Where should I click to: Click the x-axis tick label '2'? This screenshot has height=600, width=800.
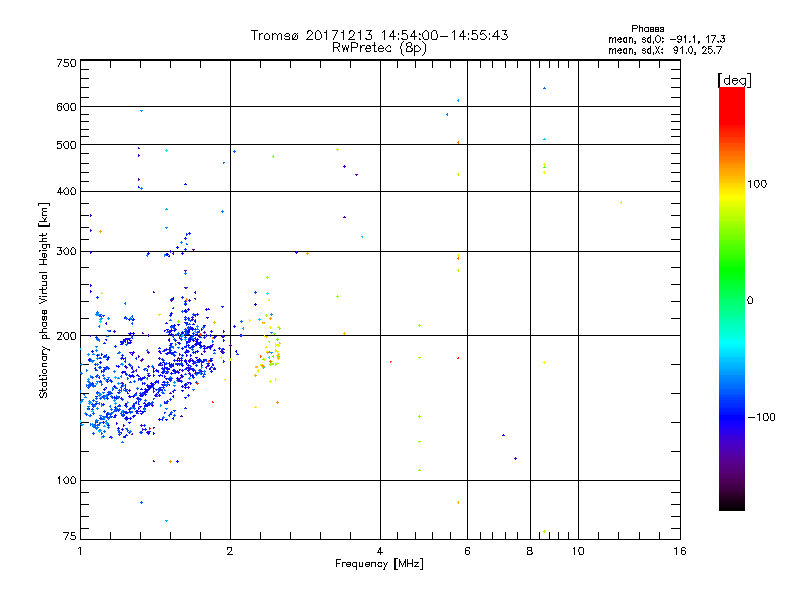pos(230,551)
